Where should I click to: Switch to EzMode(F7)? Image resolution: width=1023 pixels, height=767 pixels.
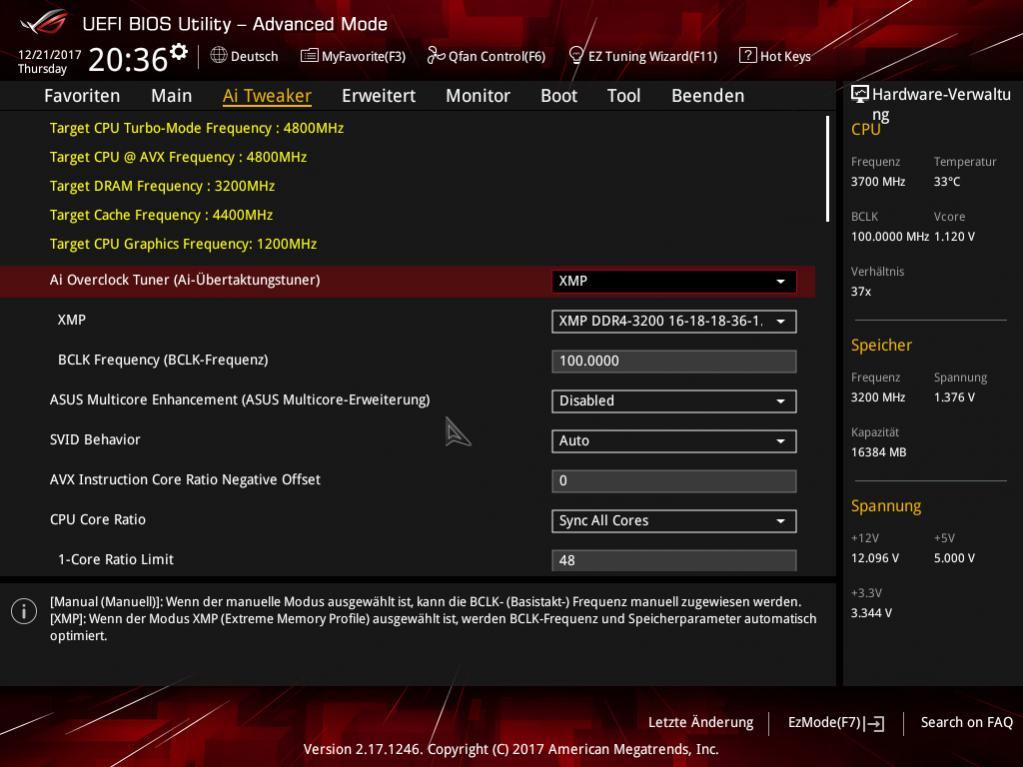coord(836,723)
